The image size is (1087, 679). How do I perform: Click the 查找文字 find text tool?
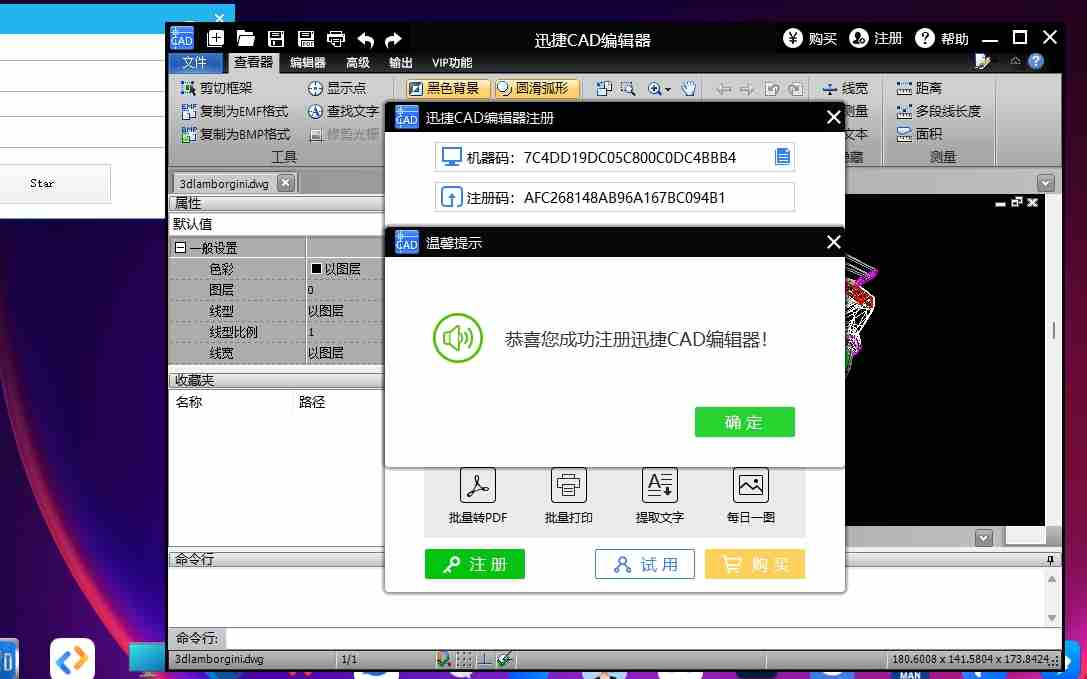344,111
